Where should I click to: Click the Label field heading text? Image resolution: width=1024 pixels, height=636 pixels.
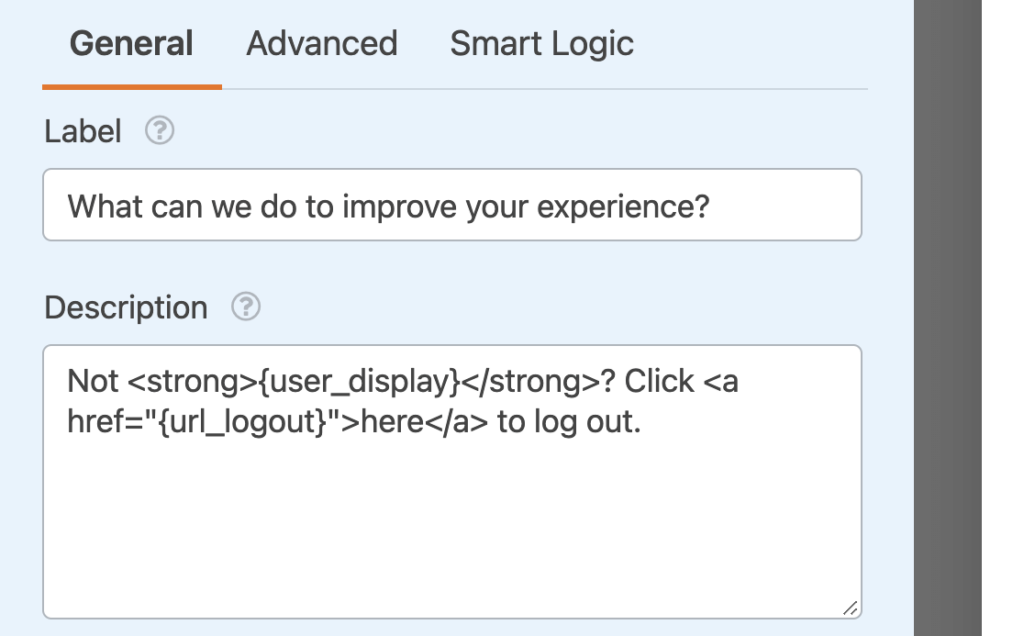(x=82, y=130)
